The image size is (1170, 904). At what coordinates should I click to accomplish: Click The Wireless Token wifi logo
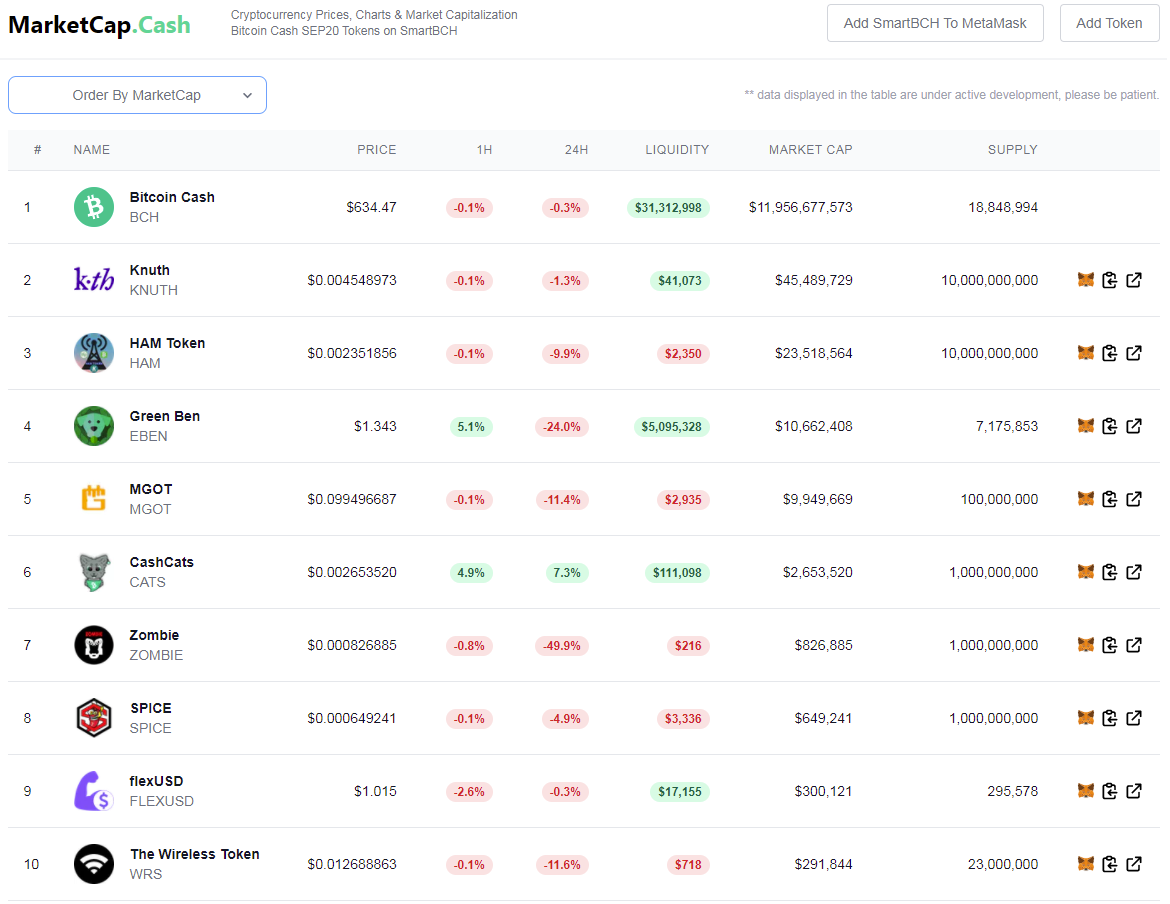click(94, 865)
